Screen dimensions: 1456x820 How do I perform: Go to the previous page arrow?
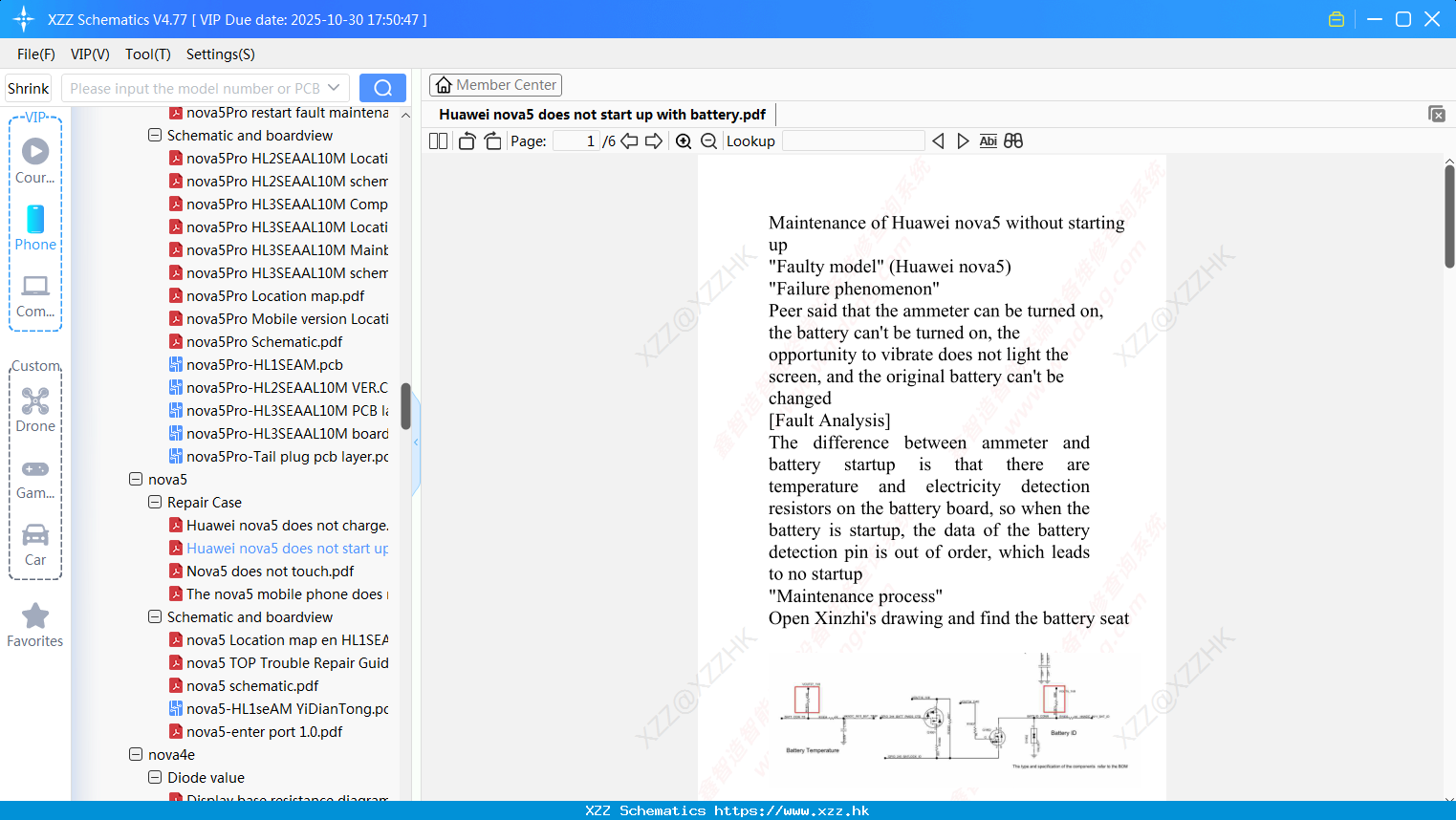(629, 141)
